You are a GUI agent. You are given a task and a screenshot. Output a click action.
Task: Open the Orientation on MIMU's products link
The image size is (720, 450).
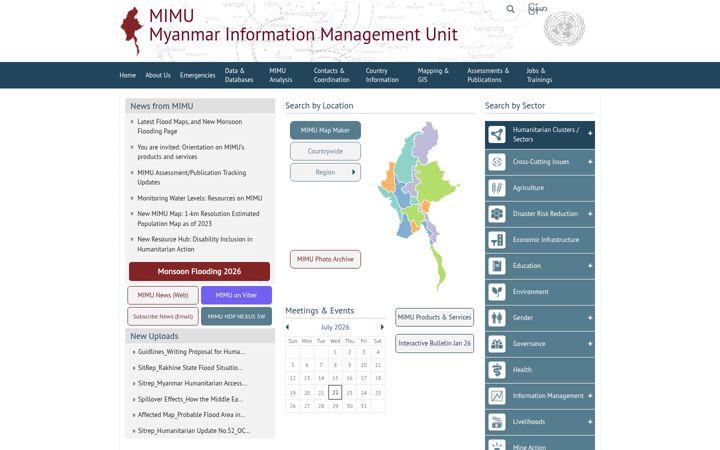pyautogui.click(x=191, y=152)
